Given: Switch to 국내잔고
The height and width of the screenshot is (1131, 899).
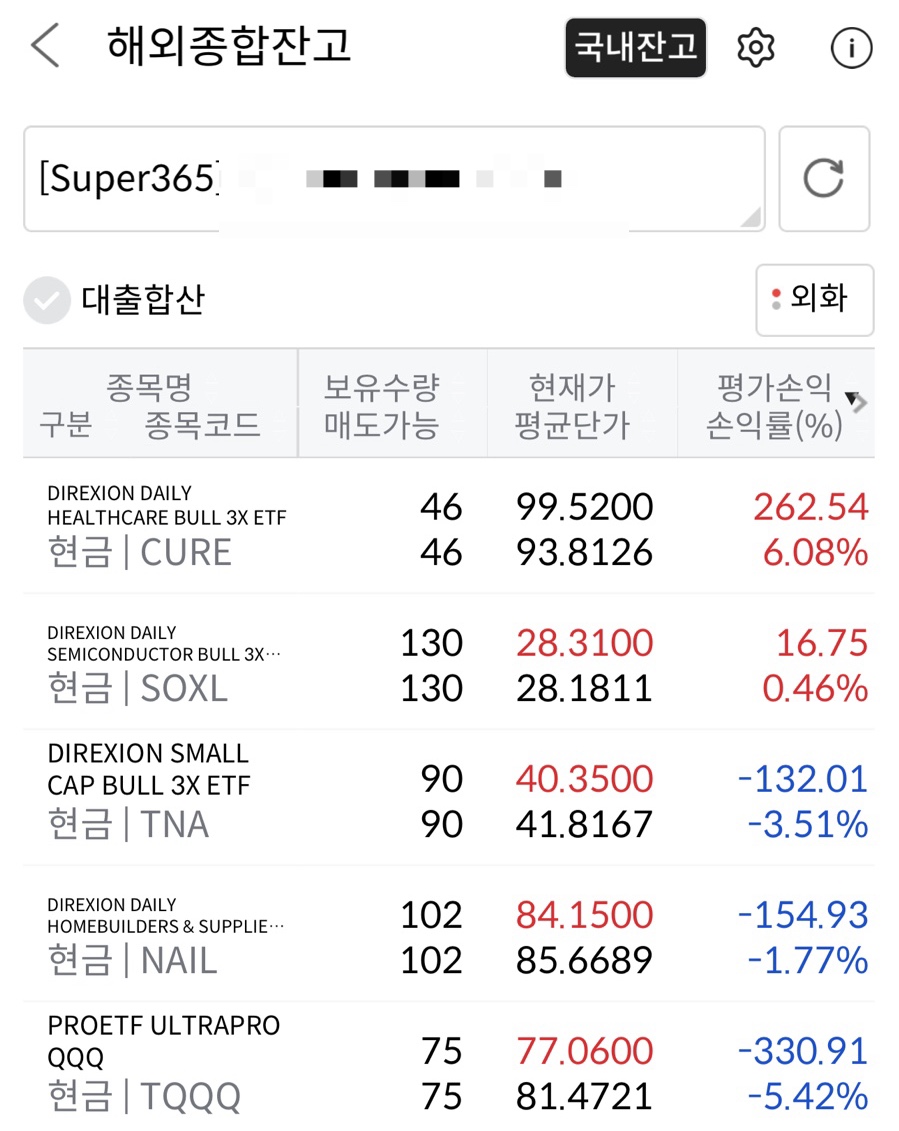Looking at the screenshot, I should point(635,48).
